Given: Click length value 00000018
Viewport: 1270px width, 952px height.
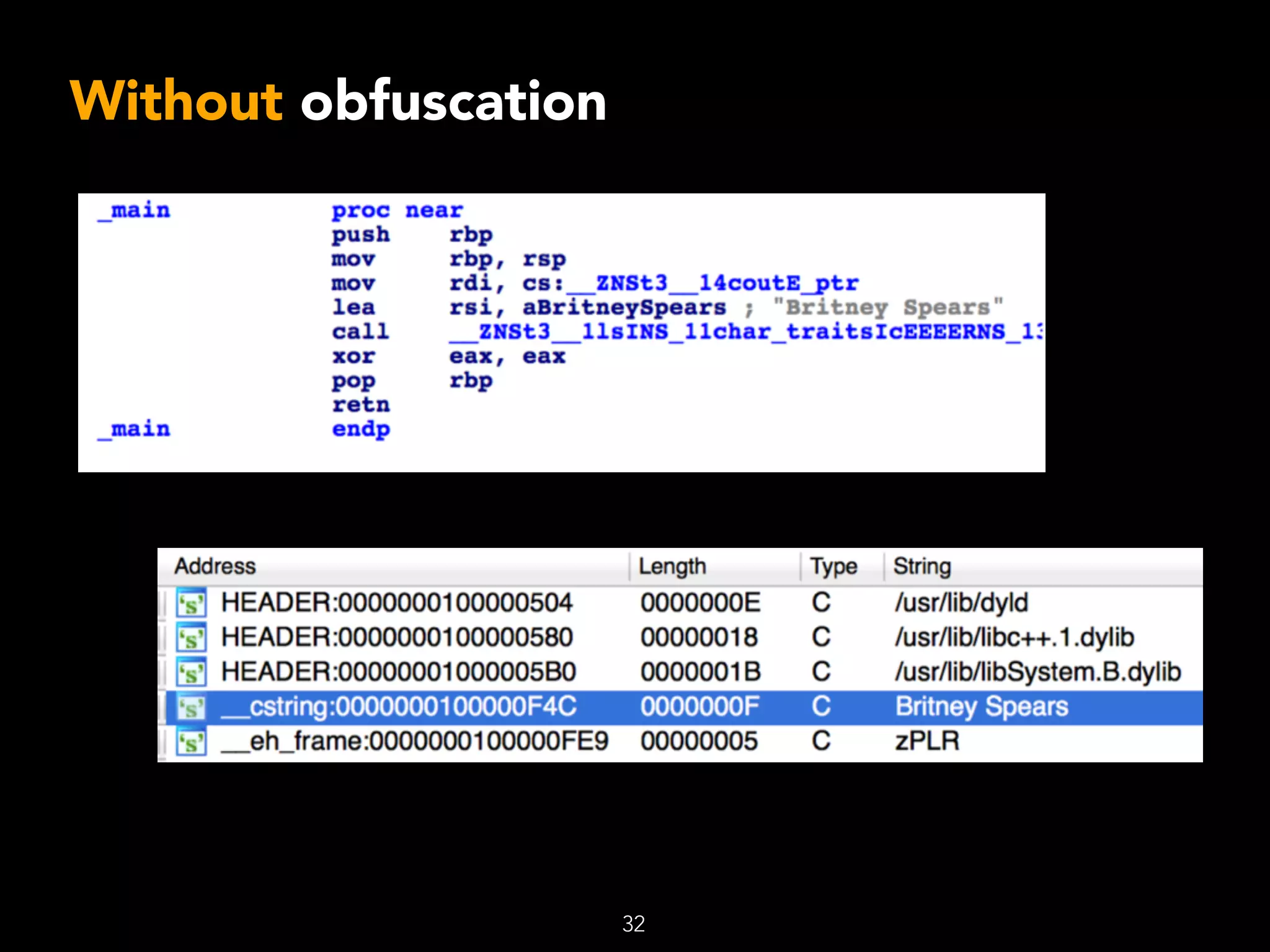Looking at the screenshot, I should (x=699, y=637).
